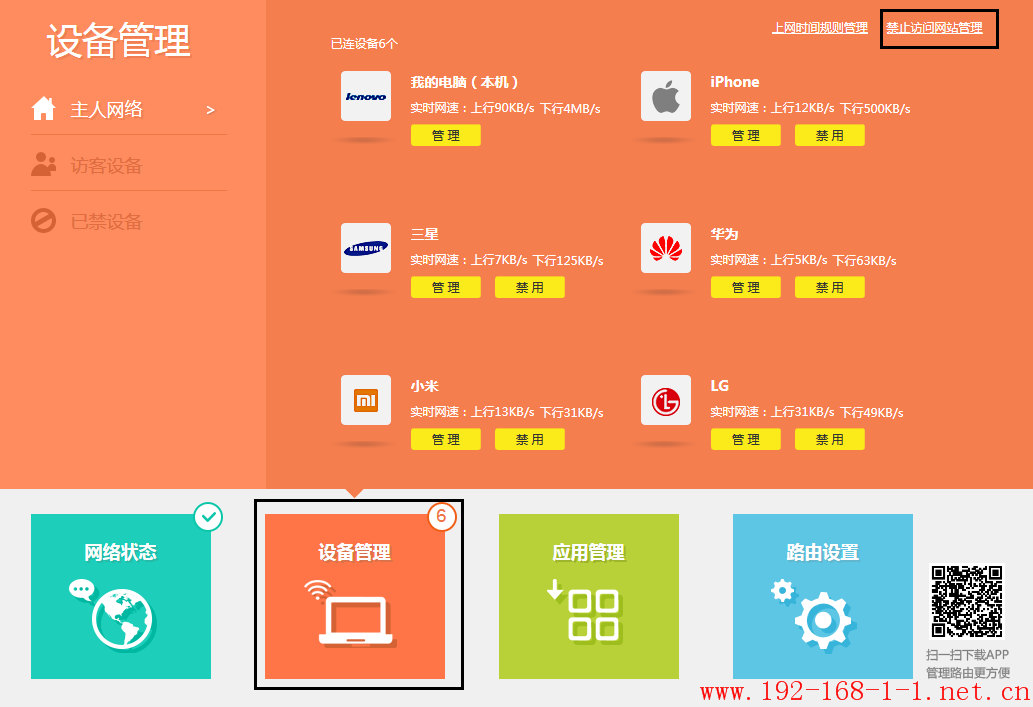The width and height of the screenshot is (1033, 707).
Task: Disable the 三星 device with 禁用
Action: [530, 287]
